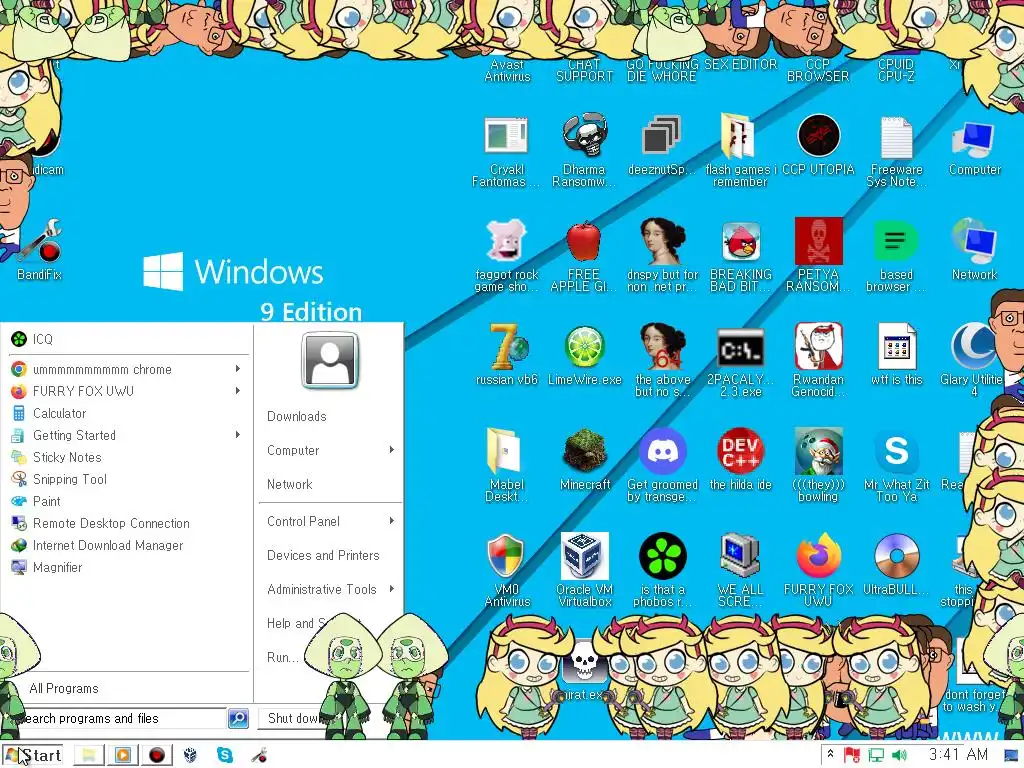1024x768 pixels.
Task: Open the based browser green icon
Action: [896, 241]
